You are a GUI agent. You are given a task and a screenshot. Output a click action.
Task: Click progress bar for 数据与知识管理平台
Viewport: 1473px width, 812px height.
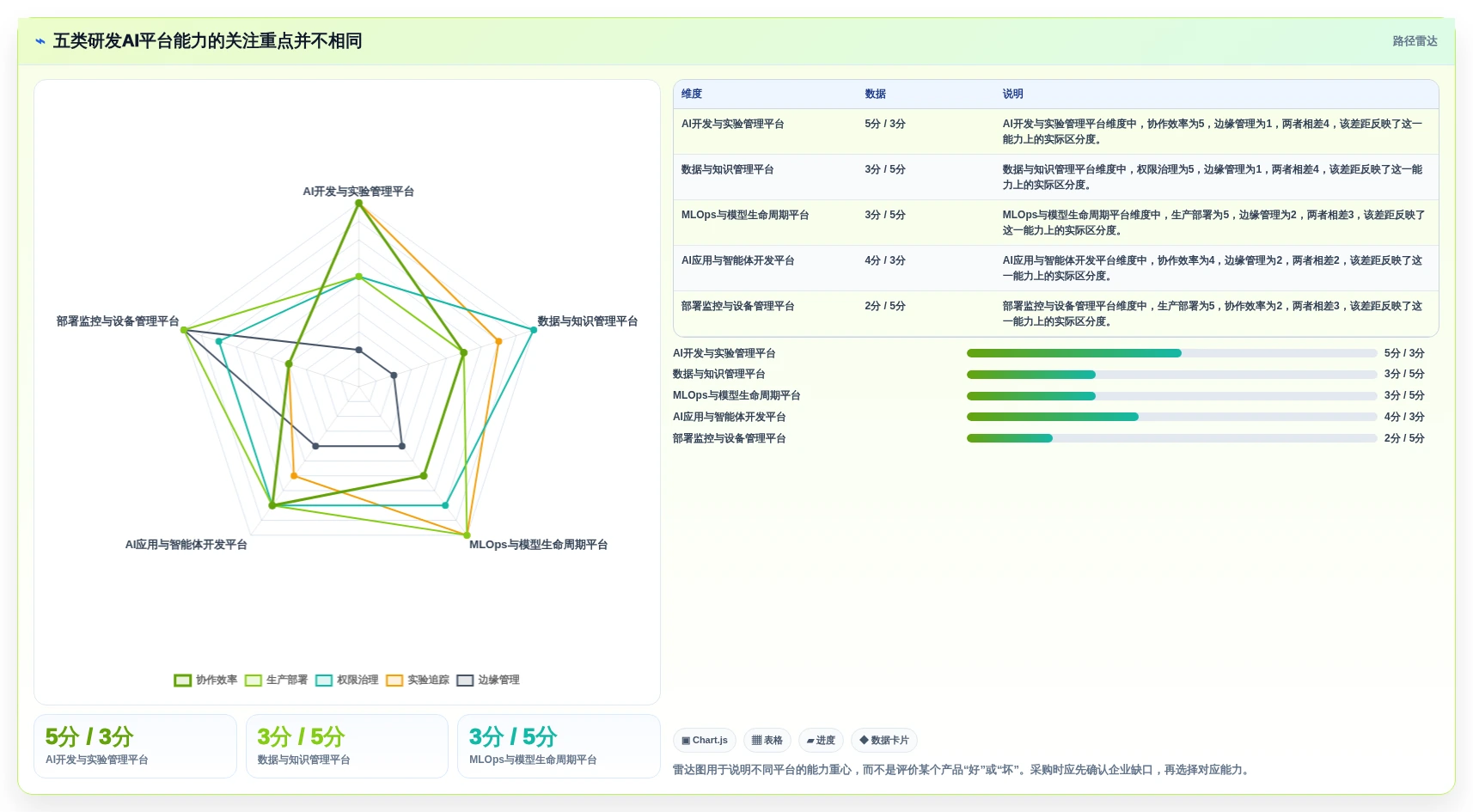point(1171,375)
